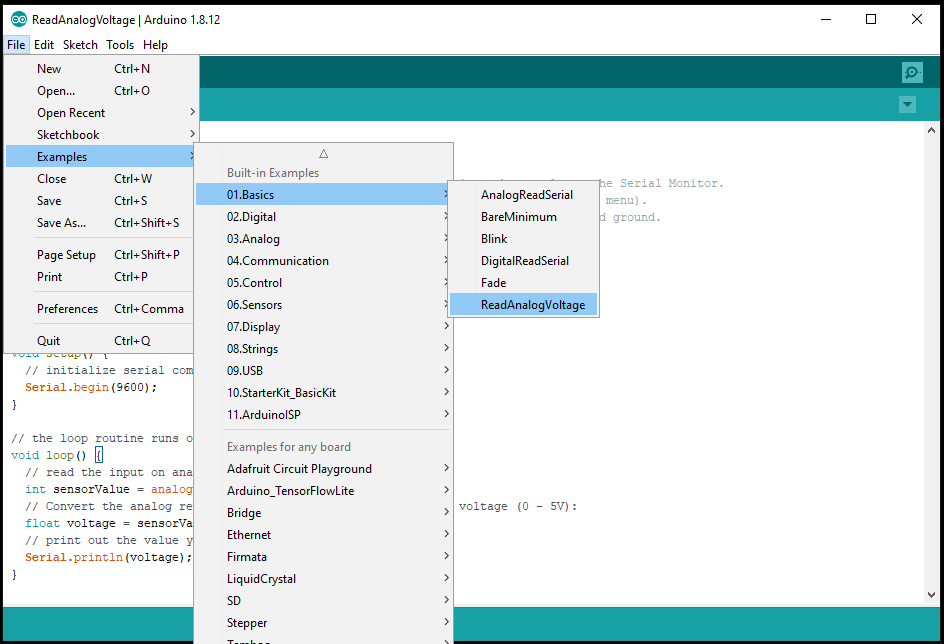Open Preferences from the File menu

point(101,309)
